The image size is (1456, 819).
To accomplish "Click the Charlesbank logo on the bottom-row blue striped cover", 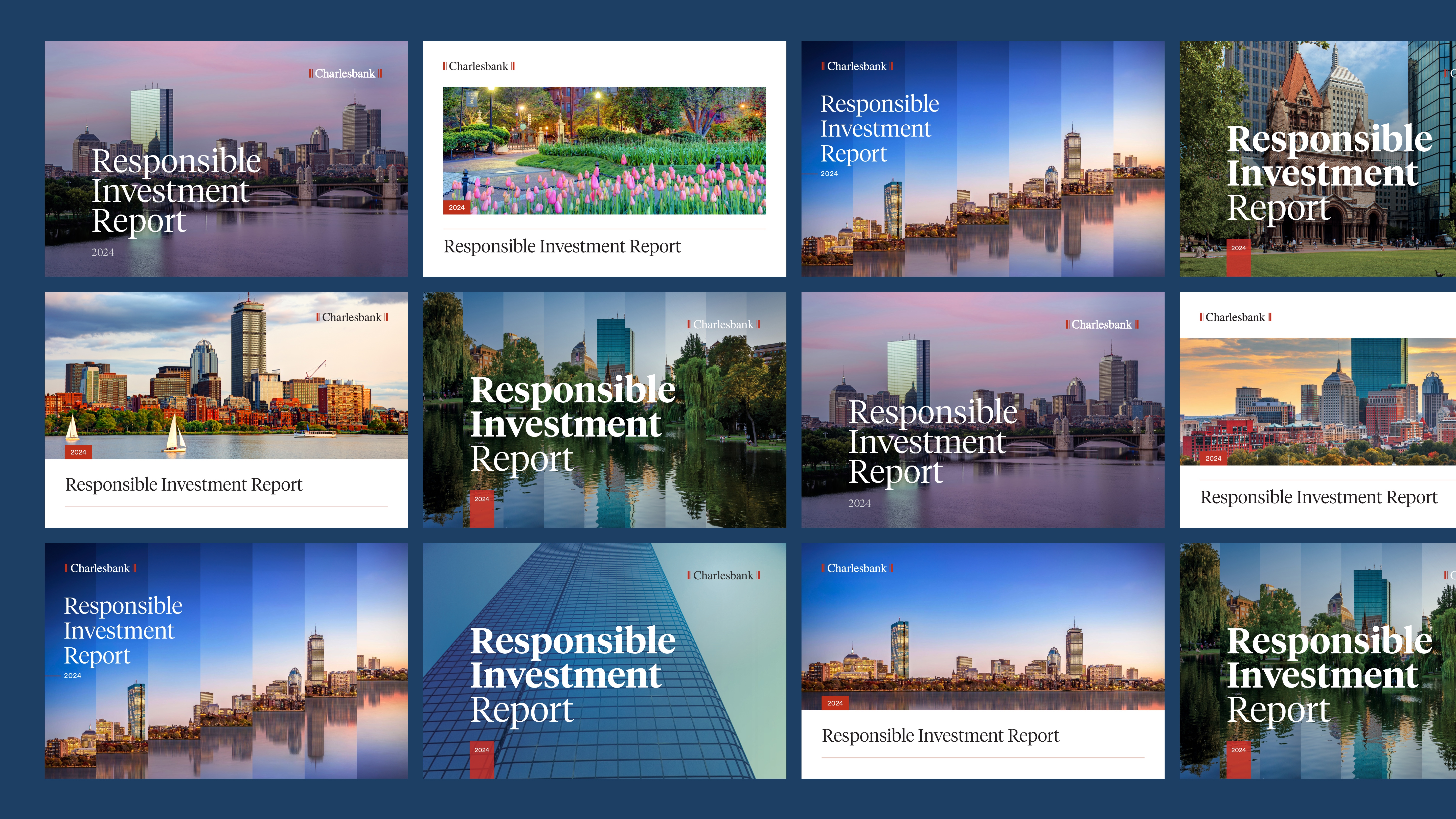I will click(100, 568).
